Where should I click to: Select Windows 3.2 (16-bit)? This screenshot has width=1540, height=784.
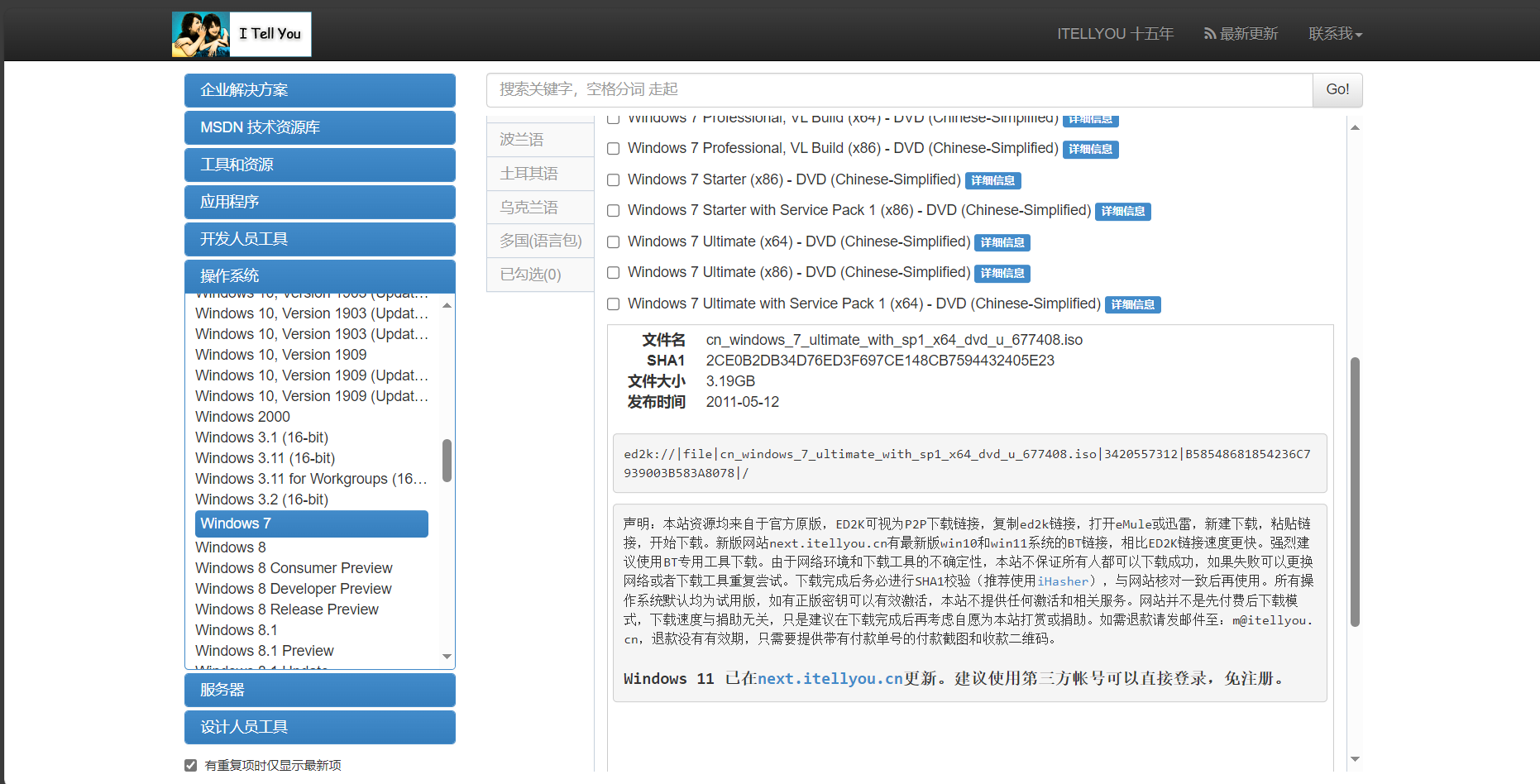pyautogui.click(x=261, y=500)
